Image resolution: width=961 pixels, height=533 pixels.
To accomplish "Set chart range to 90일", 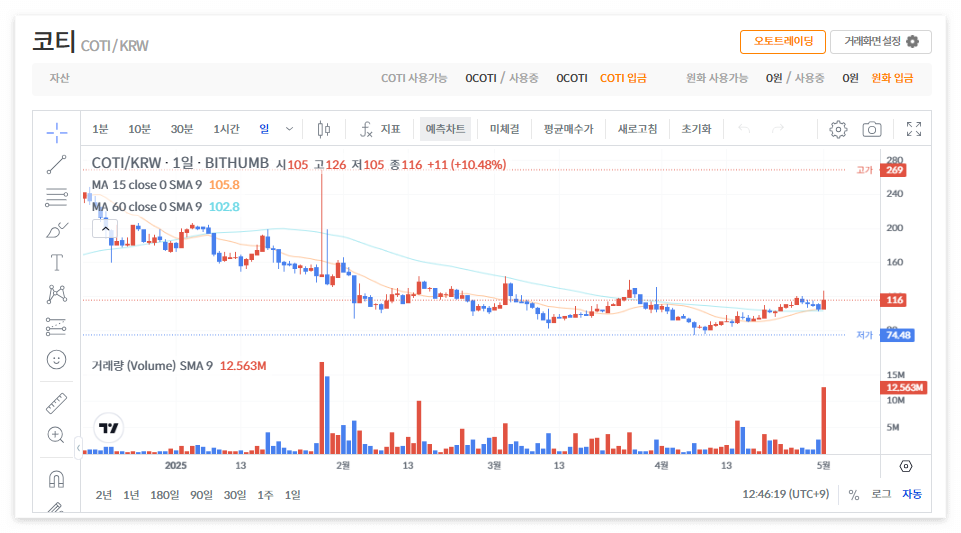I will (x=201, y=494).
